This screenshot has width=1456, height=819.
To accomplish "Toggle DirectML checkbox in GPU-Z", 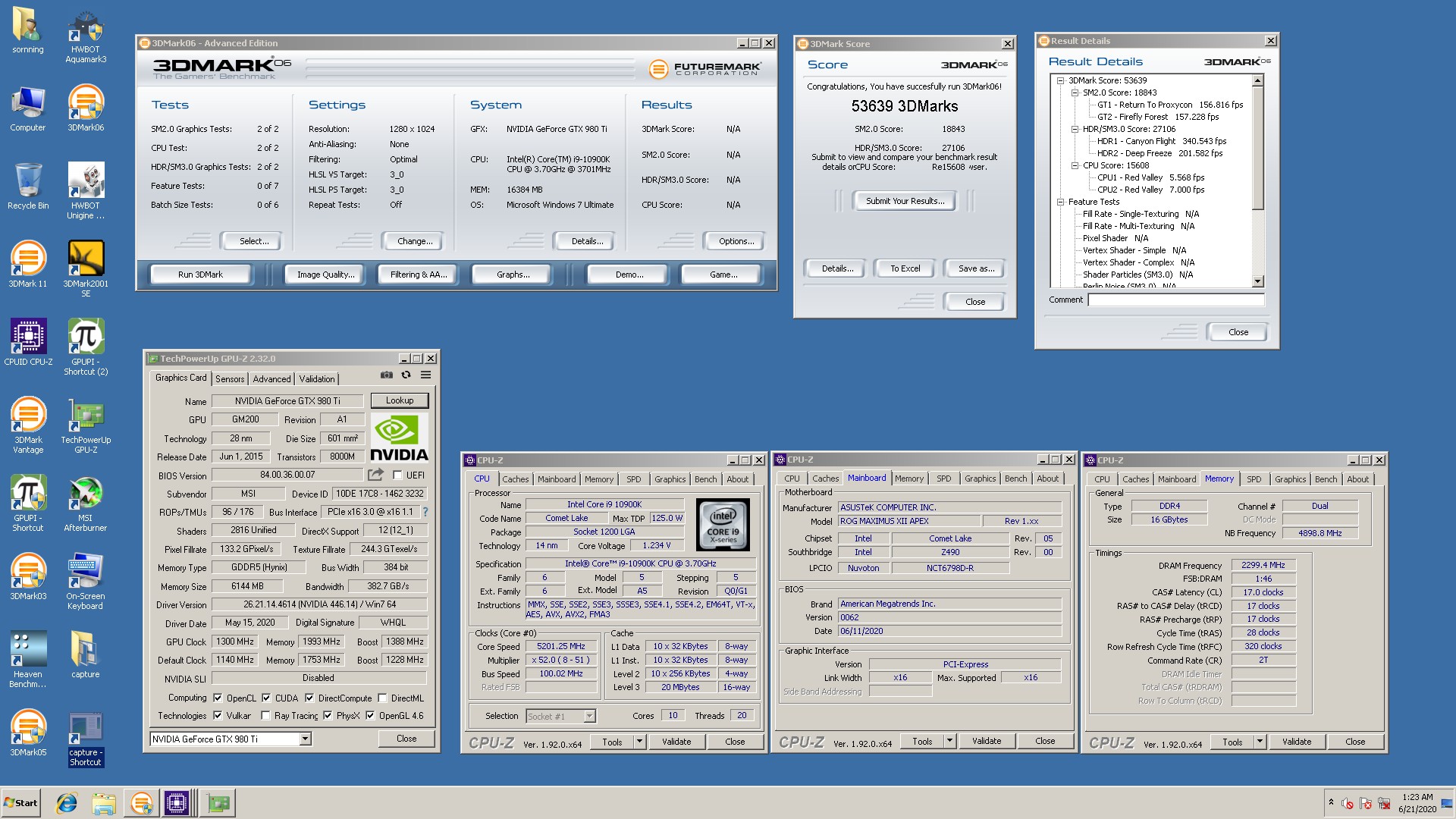I will click(382, 698).
